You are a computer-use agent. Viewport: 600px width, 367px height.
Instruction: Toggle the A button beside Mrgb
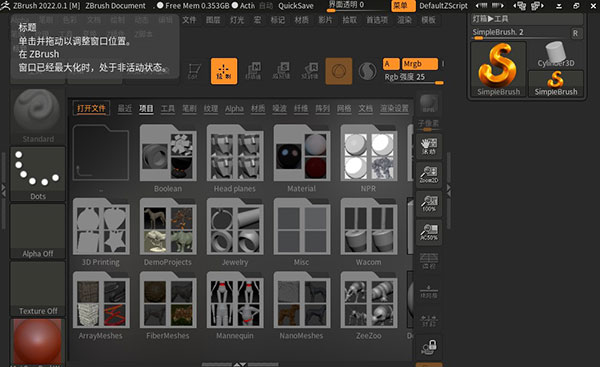(391, 64)
